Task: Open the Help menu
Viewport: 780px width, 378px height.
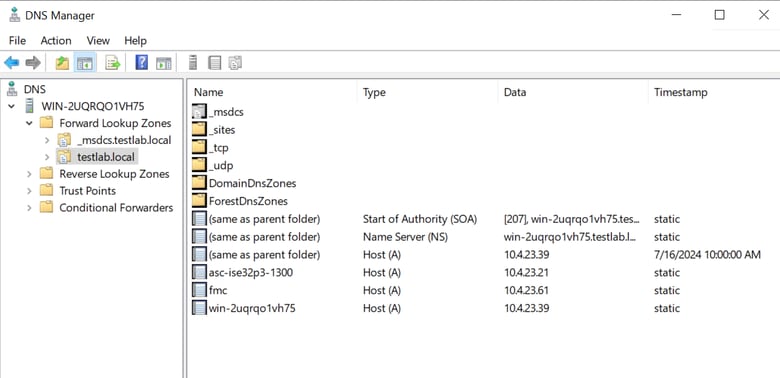Action: click(135, 40)
